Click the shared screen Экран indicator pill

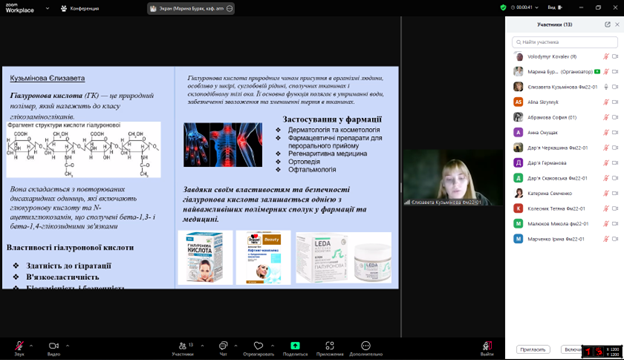point(191,8)
